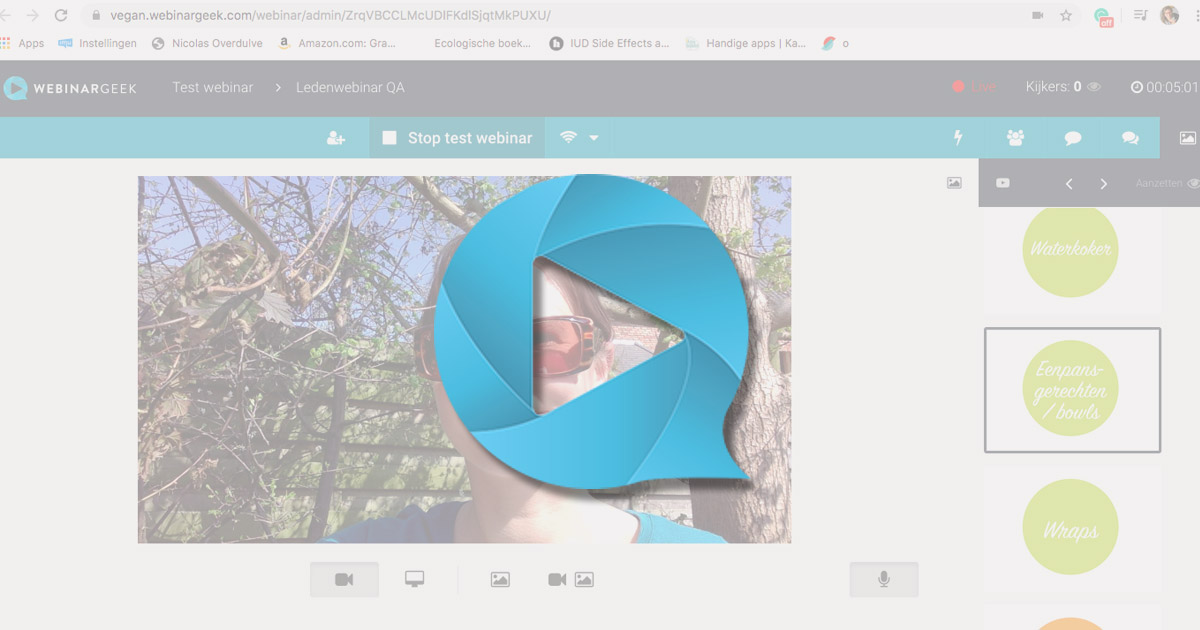1200x630 pixels.
Task: Bookmark this page with the star
Action: pos(1066,15)
